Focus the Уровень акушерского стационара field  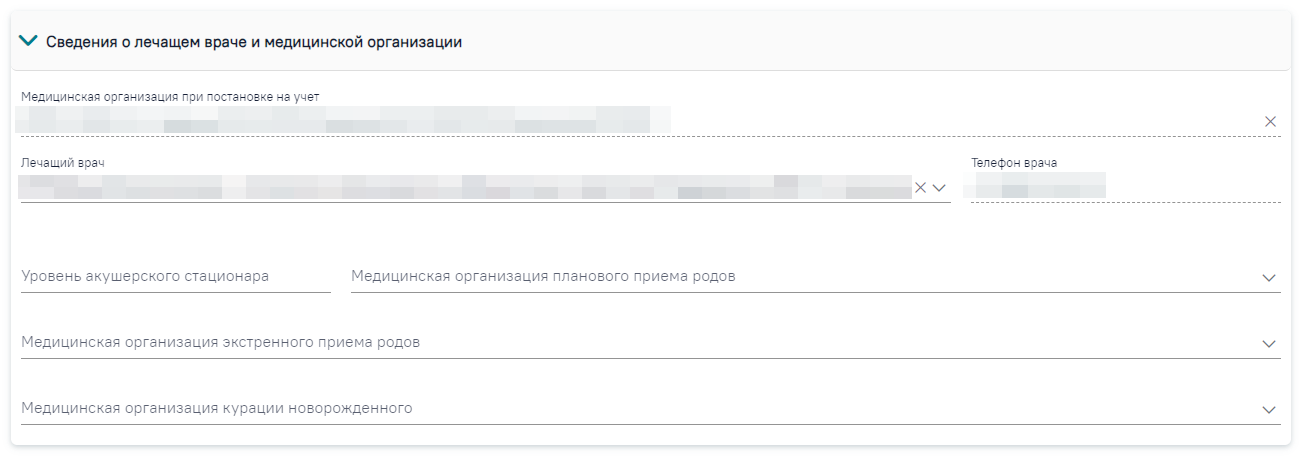(176, 276)
